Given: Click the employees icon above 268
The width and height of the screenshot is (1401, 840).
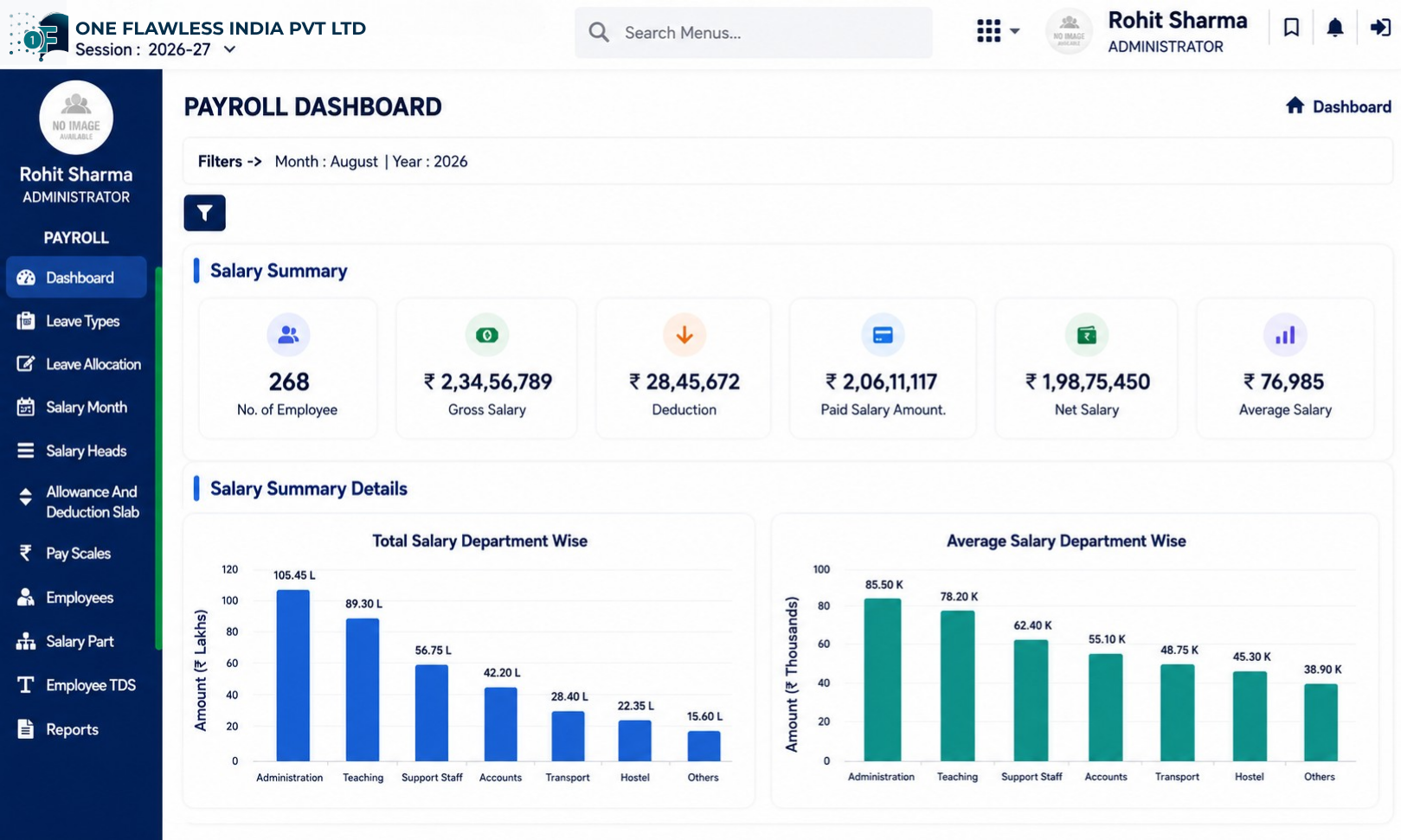Looking at the screenshot, I should point(288,335).
